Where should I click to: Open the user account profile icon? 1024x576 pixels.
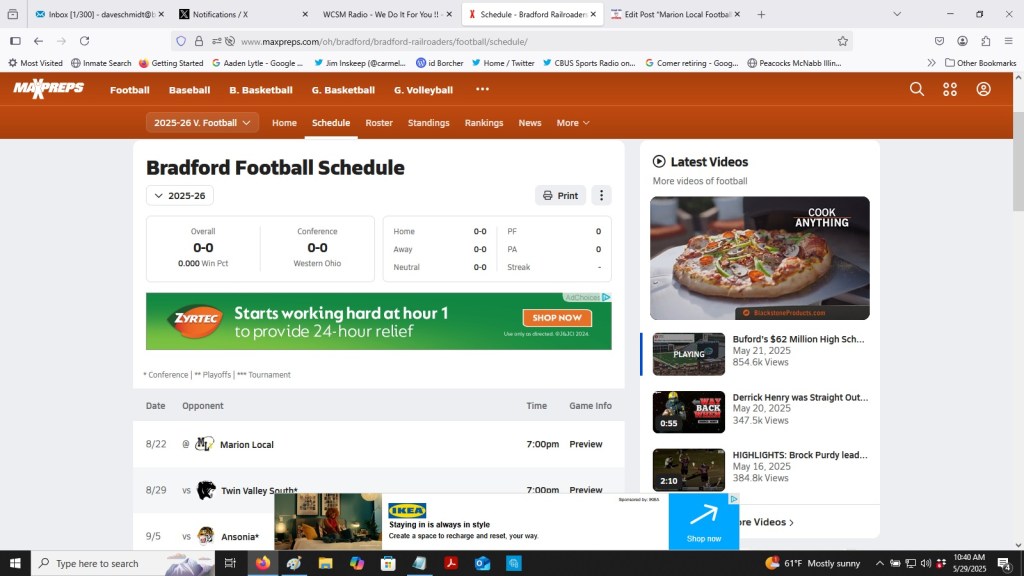(x=983, y=89)
